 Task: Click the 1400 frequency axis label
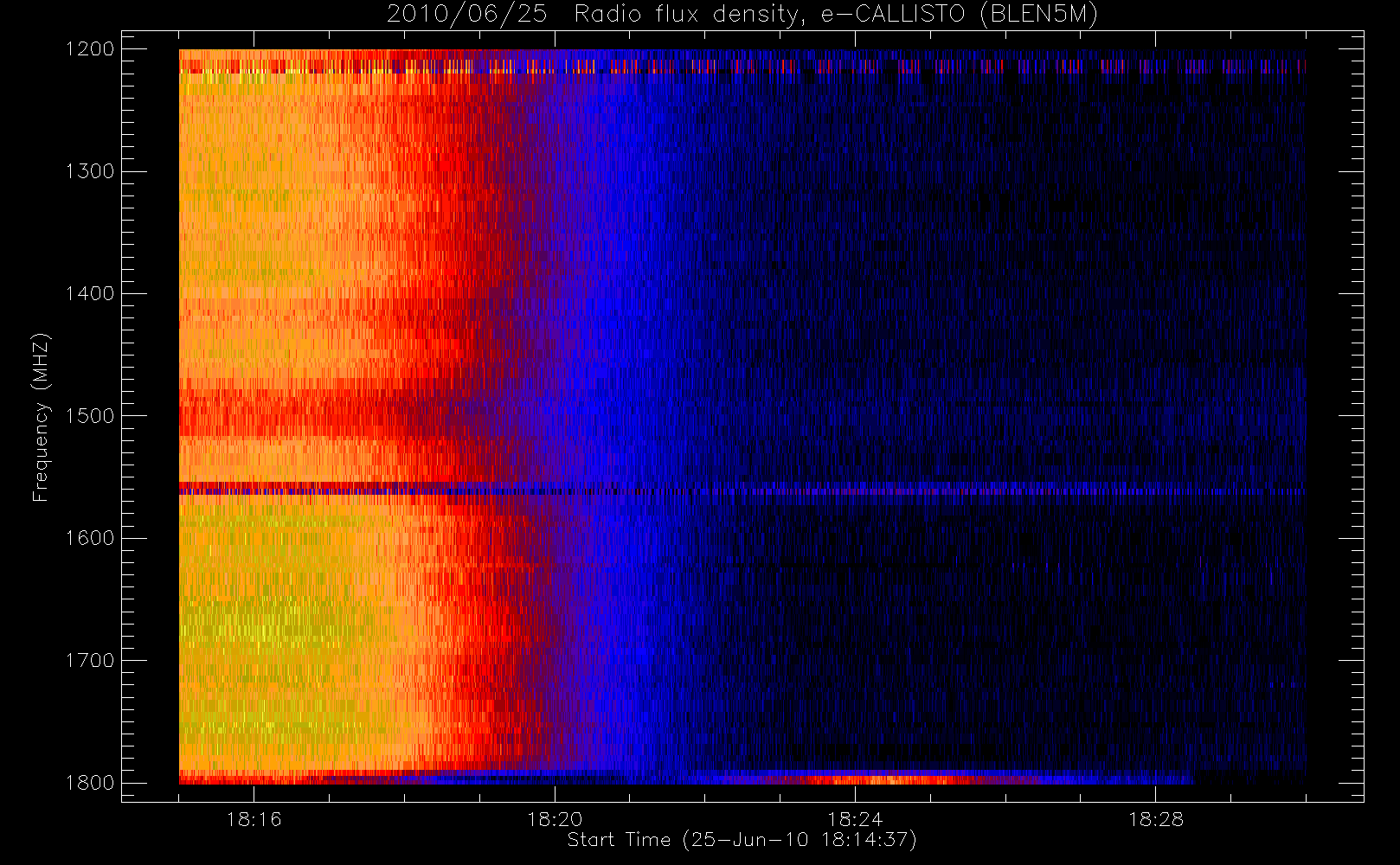pyautogui.click(x=90, y=294)
